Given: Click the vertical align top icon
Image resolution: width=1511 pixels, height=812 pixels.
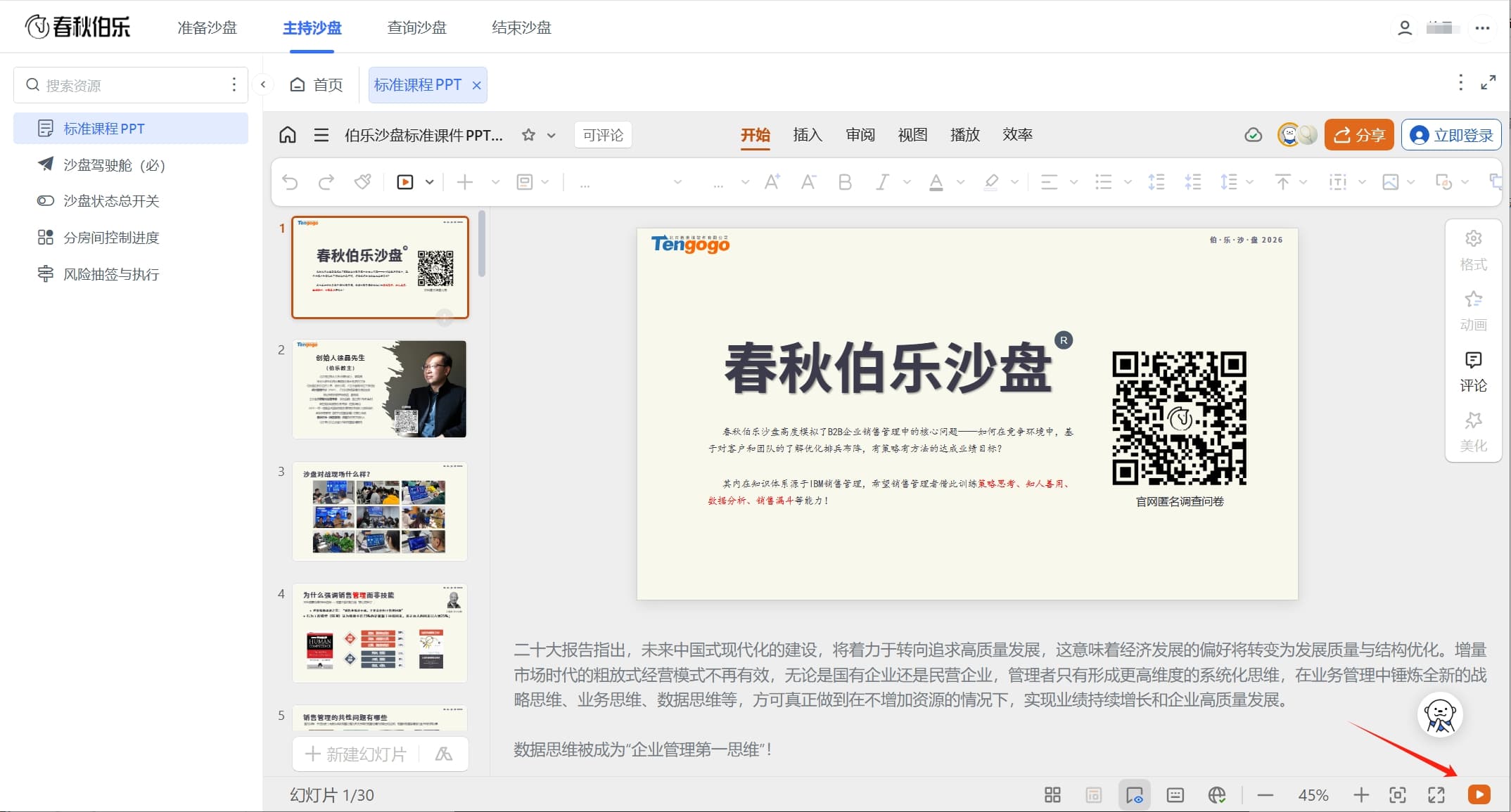Looking at the screenshot, I should 1282,182.
